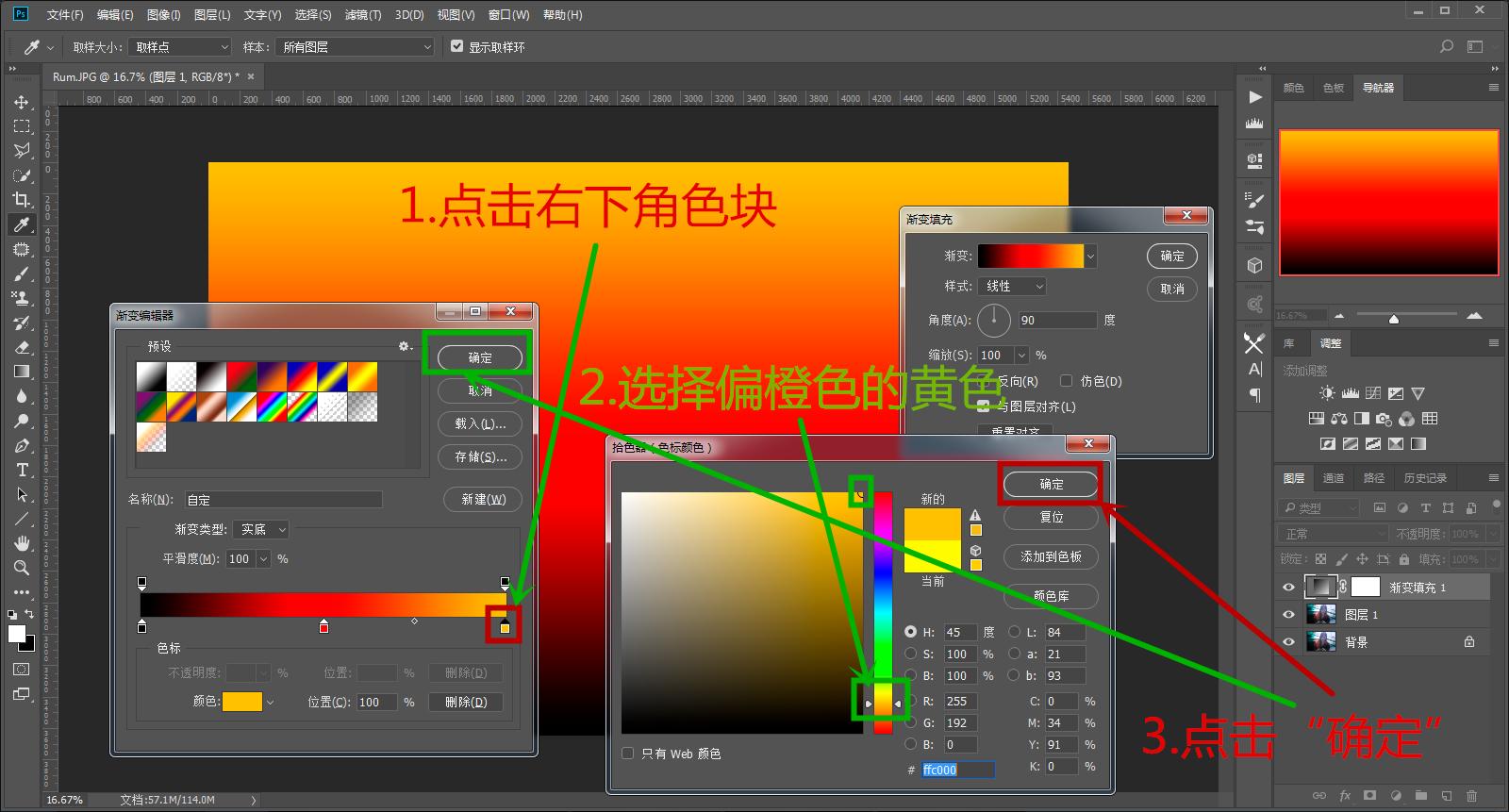Click the navigator zoom slider handle
Screen dimensions: 1509x812
click(x=1394, y=319)
